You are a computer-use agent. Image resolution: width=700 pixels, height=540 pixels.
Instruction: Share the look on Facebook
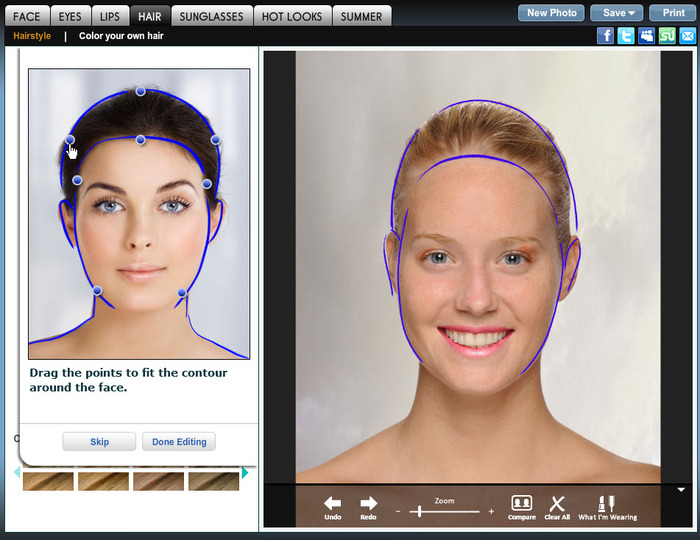click(605, 36)
